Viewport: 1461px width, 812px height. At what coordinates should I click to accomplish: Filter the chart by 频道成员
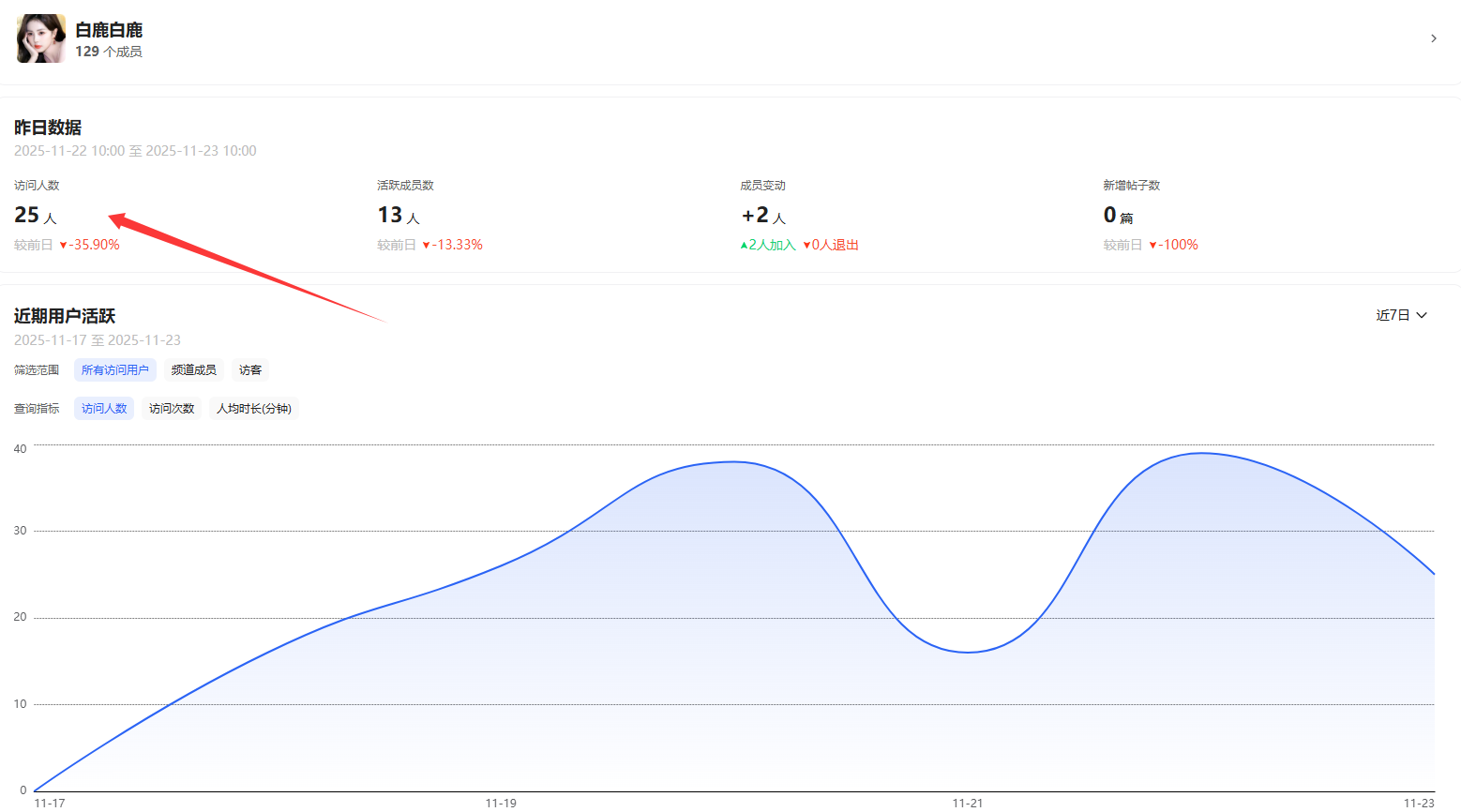(x=194, y=370)
